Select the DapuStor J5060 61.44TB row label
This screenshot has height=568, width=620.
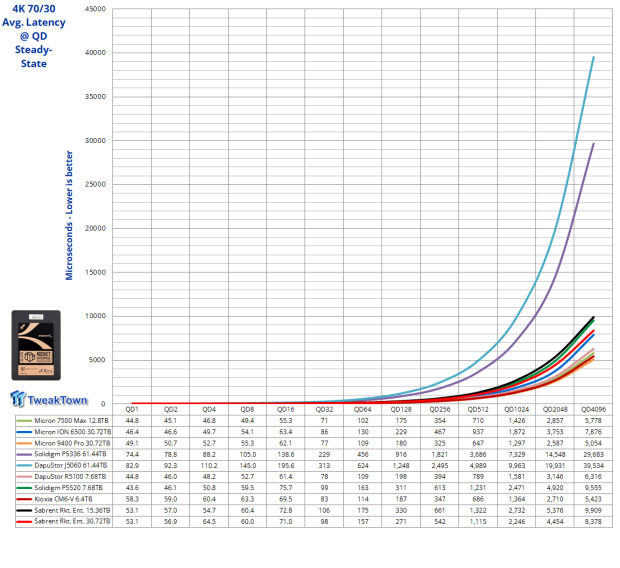pos(71,466)
